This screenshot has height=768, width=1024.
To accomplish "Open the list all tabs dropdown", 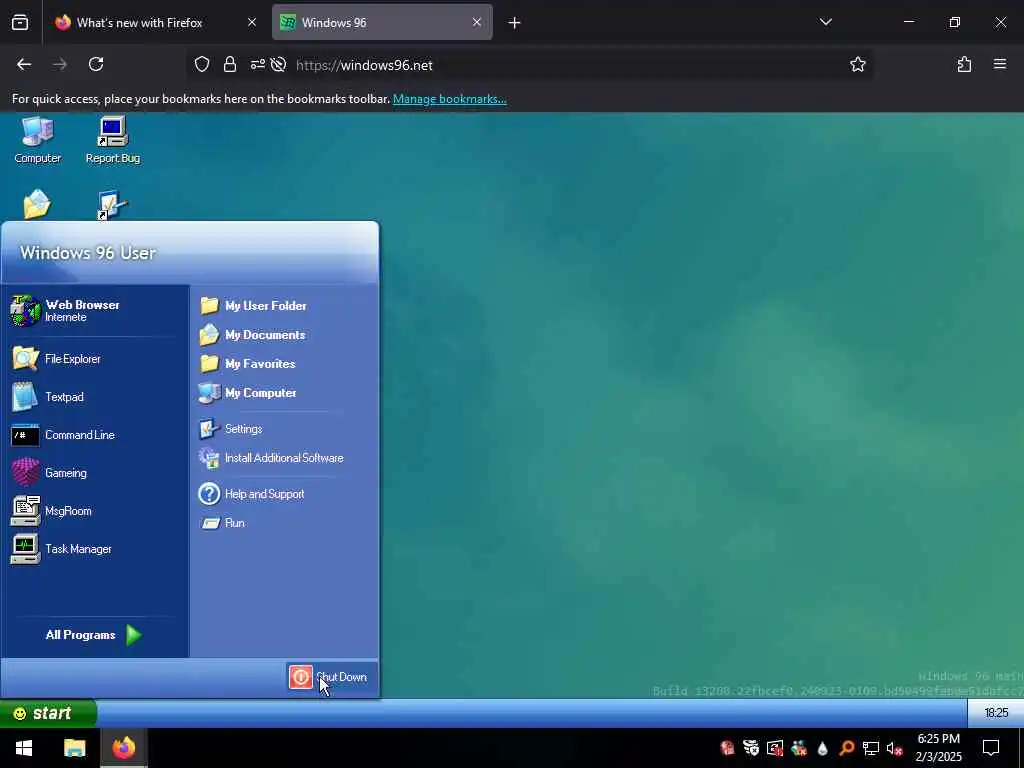I will point(825,22).
